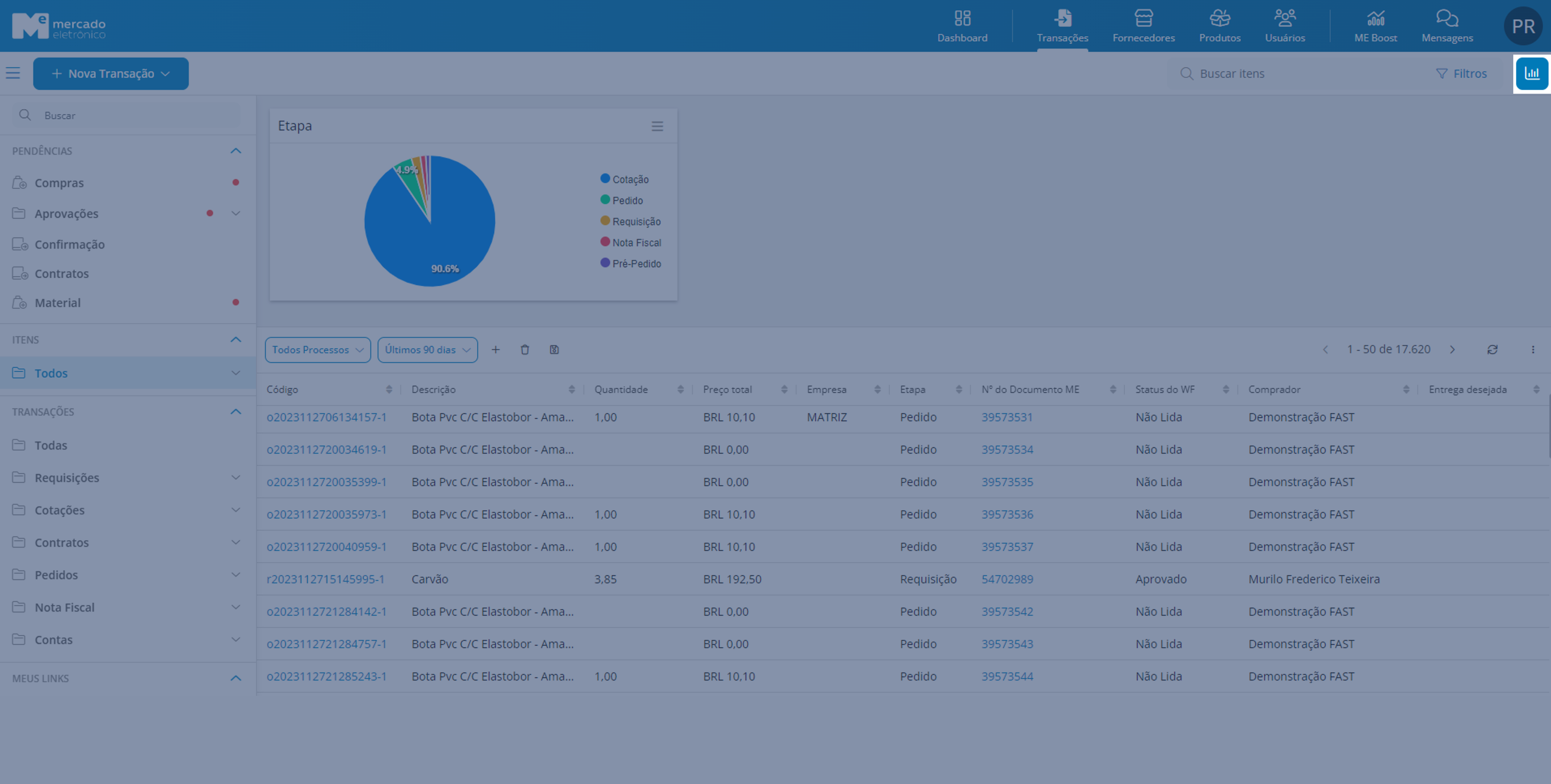Open the Dashboard page
Screen dimensions: 1551x784
tap(962, 26)
